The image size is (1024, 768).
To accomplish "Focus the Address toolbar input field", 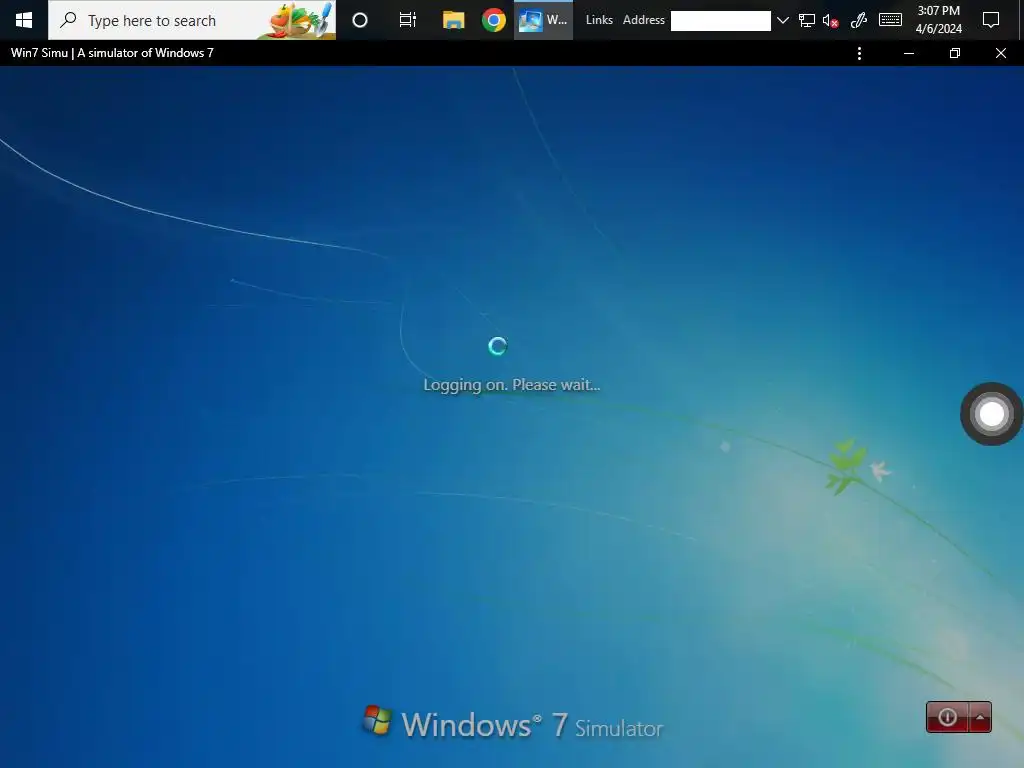I will tap(720, 20).
